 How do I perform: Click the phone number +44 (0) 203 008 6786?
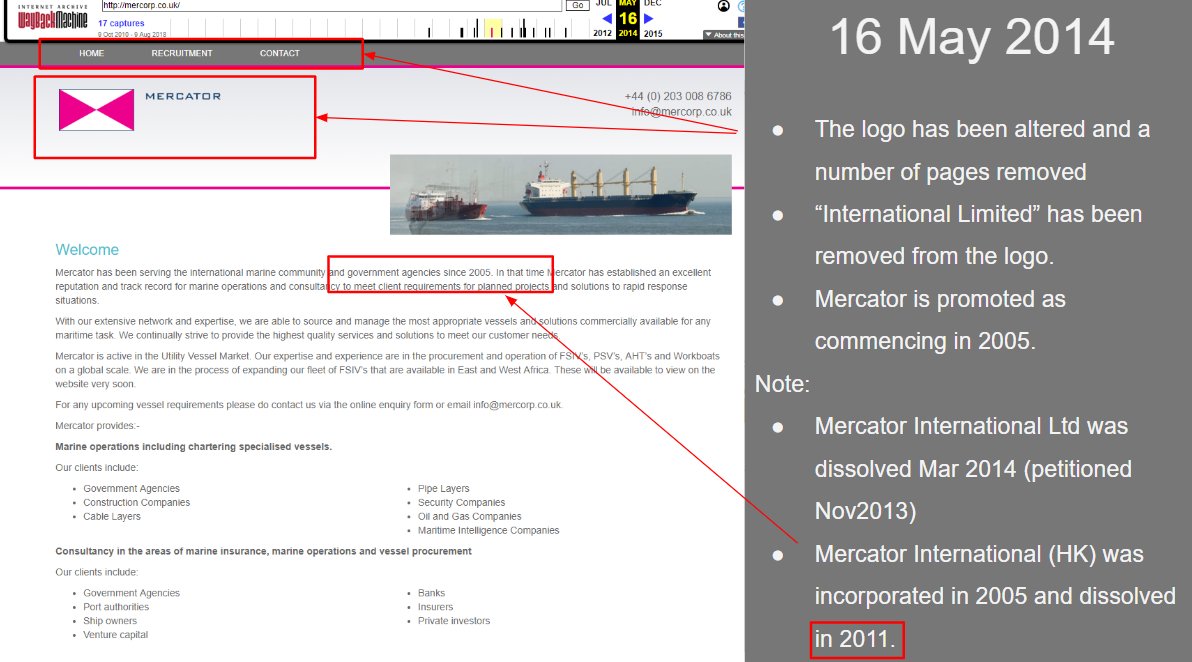[678, 97]
